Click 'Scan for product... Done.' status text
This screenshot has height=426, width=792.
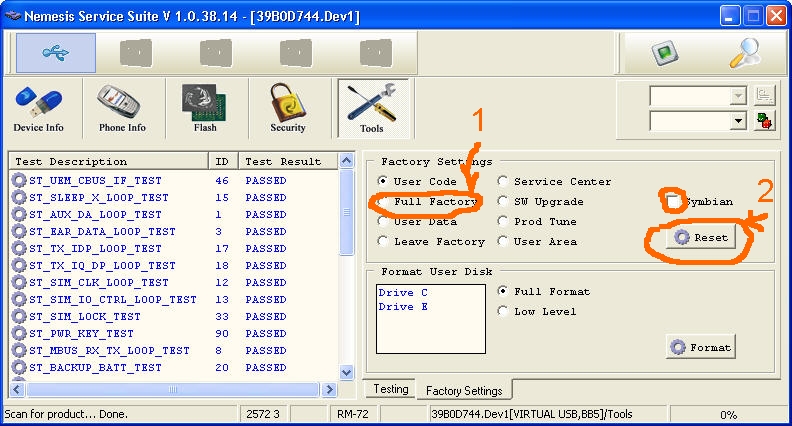(x=66, y=414)
